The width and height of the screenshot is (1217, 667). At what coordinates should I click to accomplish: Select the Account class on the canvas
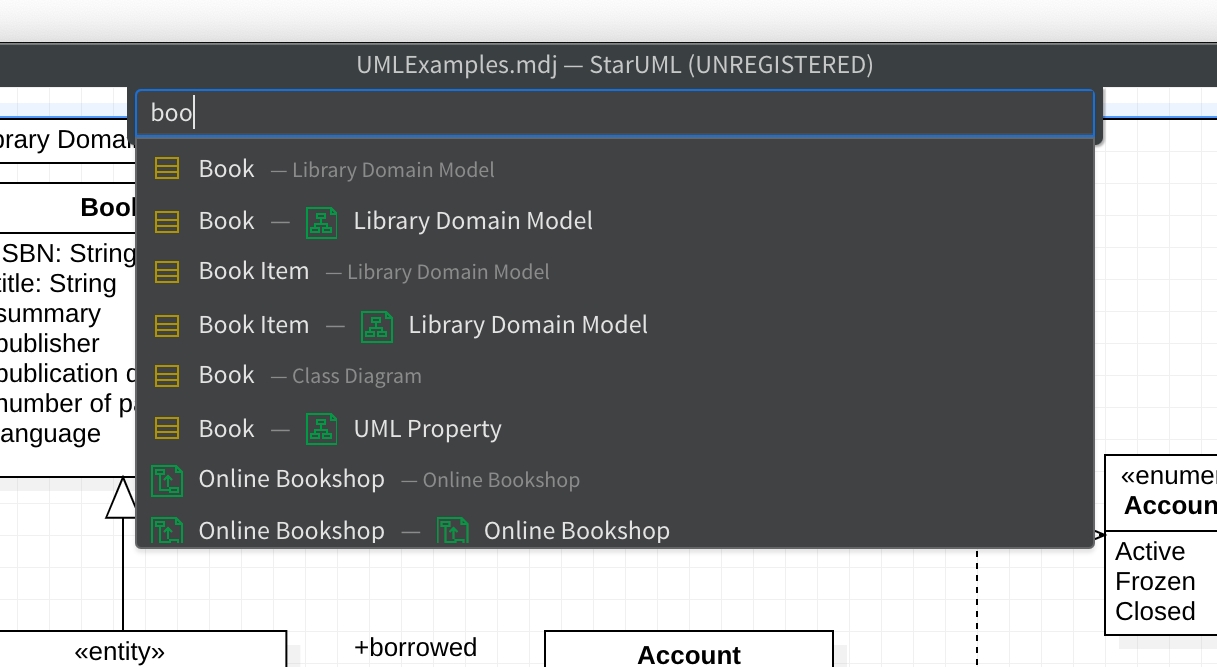point(688,654)
